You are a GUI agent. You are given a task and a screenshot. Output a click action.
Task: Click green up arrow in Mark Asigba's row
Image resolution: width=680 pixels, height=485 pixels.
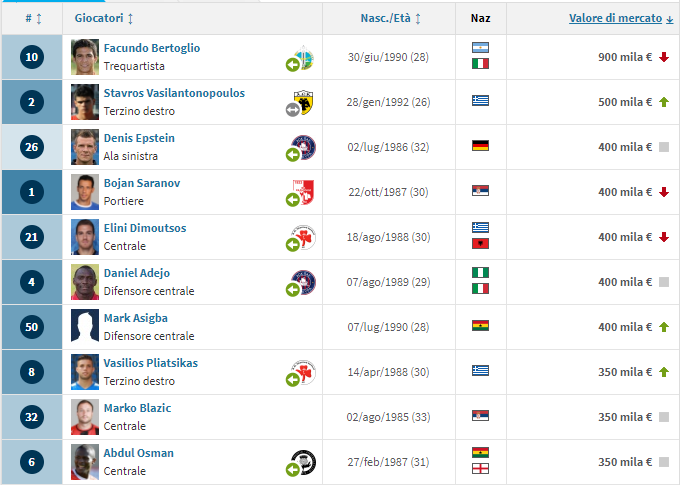coord(664,327)
